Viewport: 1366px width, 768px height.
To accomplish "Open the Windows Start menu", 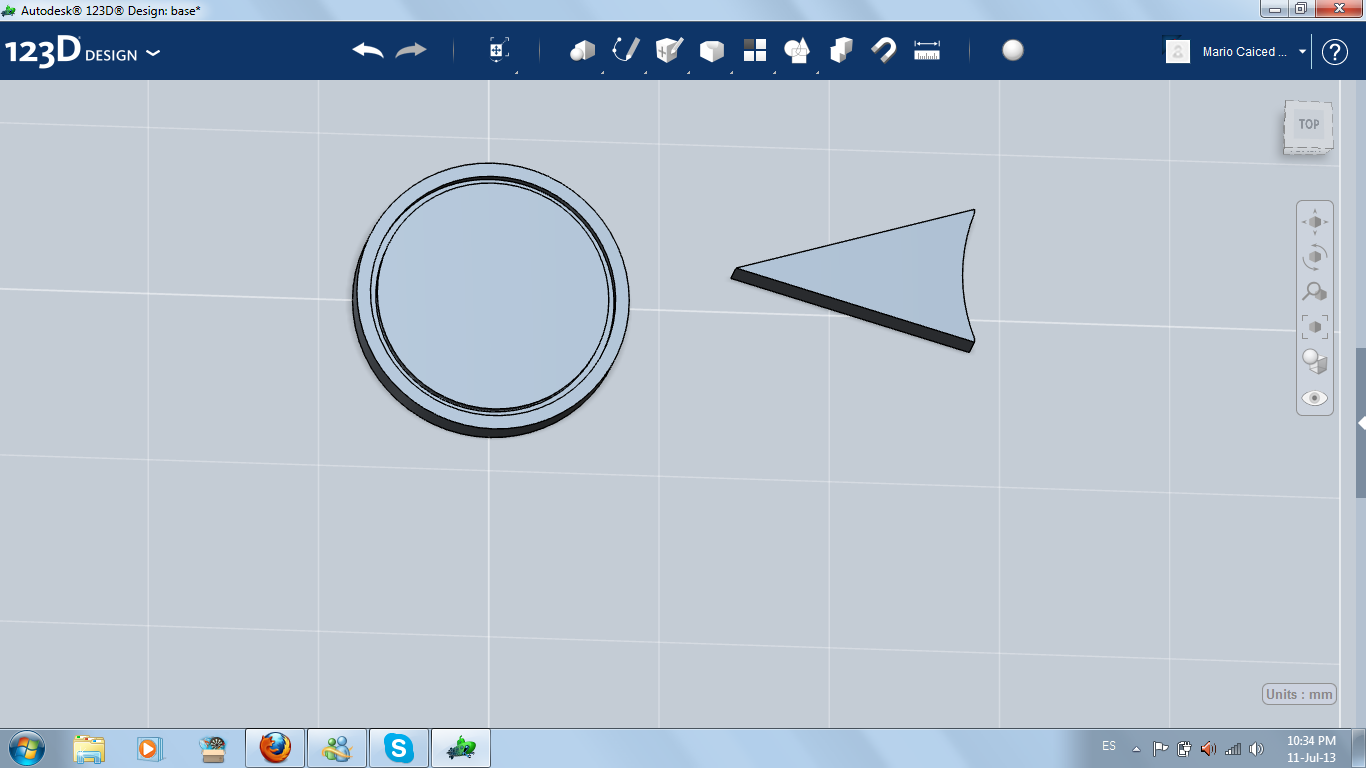I will pyautogui.click(x=25, y=748).
